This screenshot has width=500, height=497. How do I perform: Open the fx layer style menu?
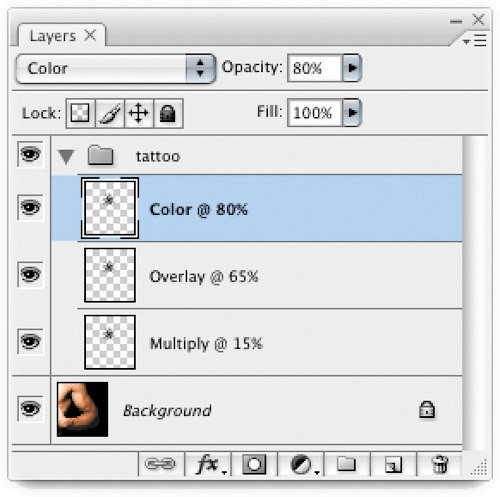coord(208,464)
